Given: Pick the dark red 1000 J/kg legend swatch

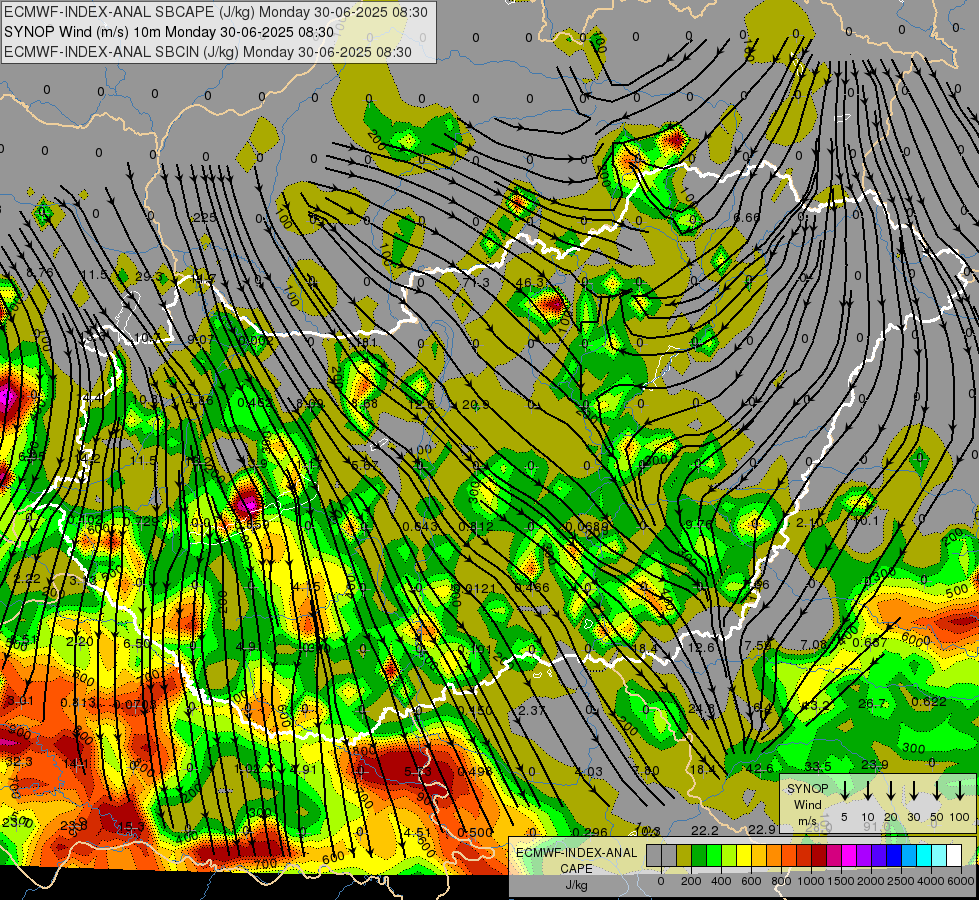Looking at the screenshot, I should click(x=819, y=855).
